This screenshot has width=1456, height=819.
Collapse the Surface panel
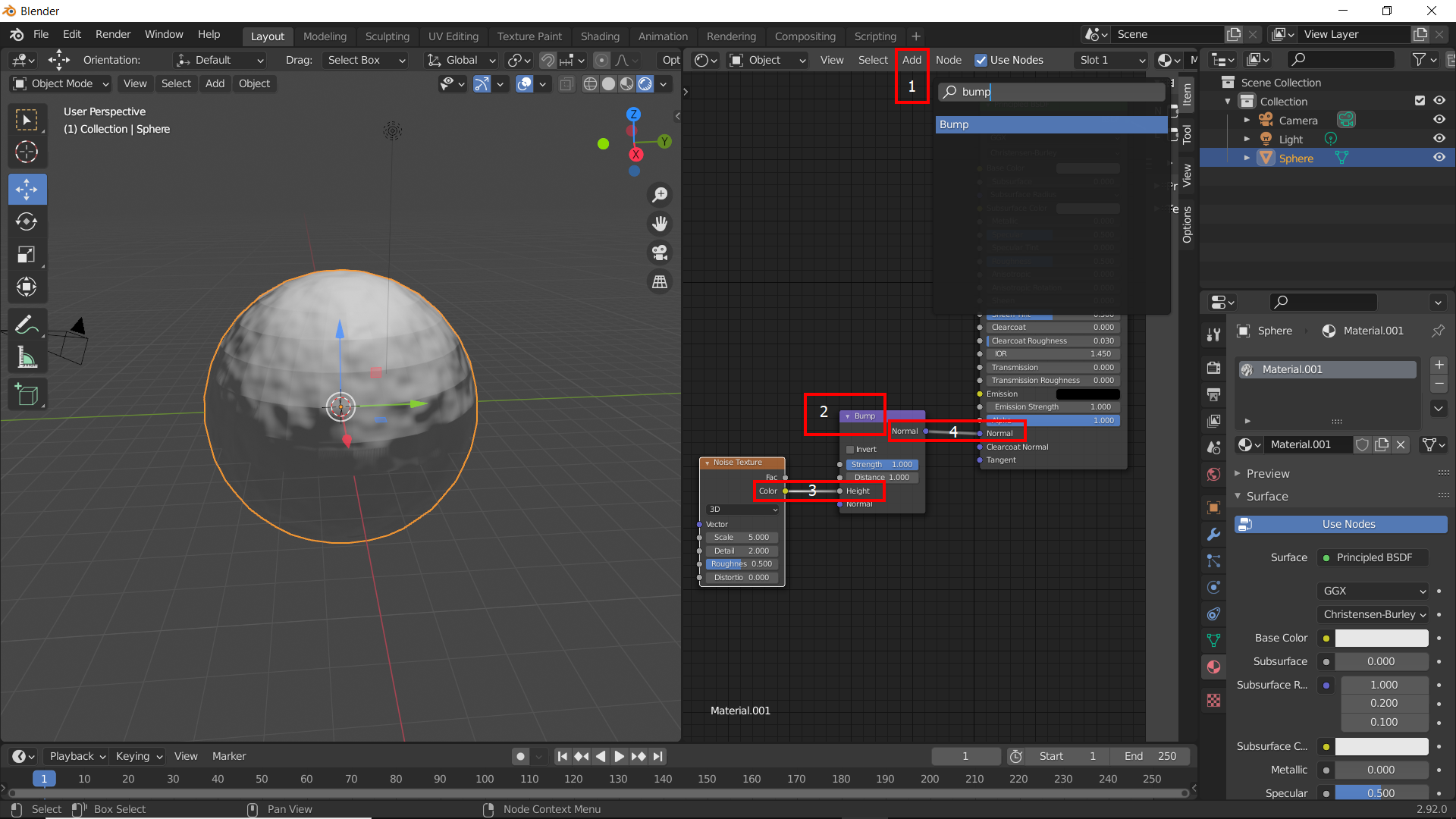click(x=1266, y=496)
